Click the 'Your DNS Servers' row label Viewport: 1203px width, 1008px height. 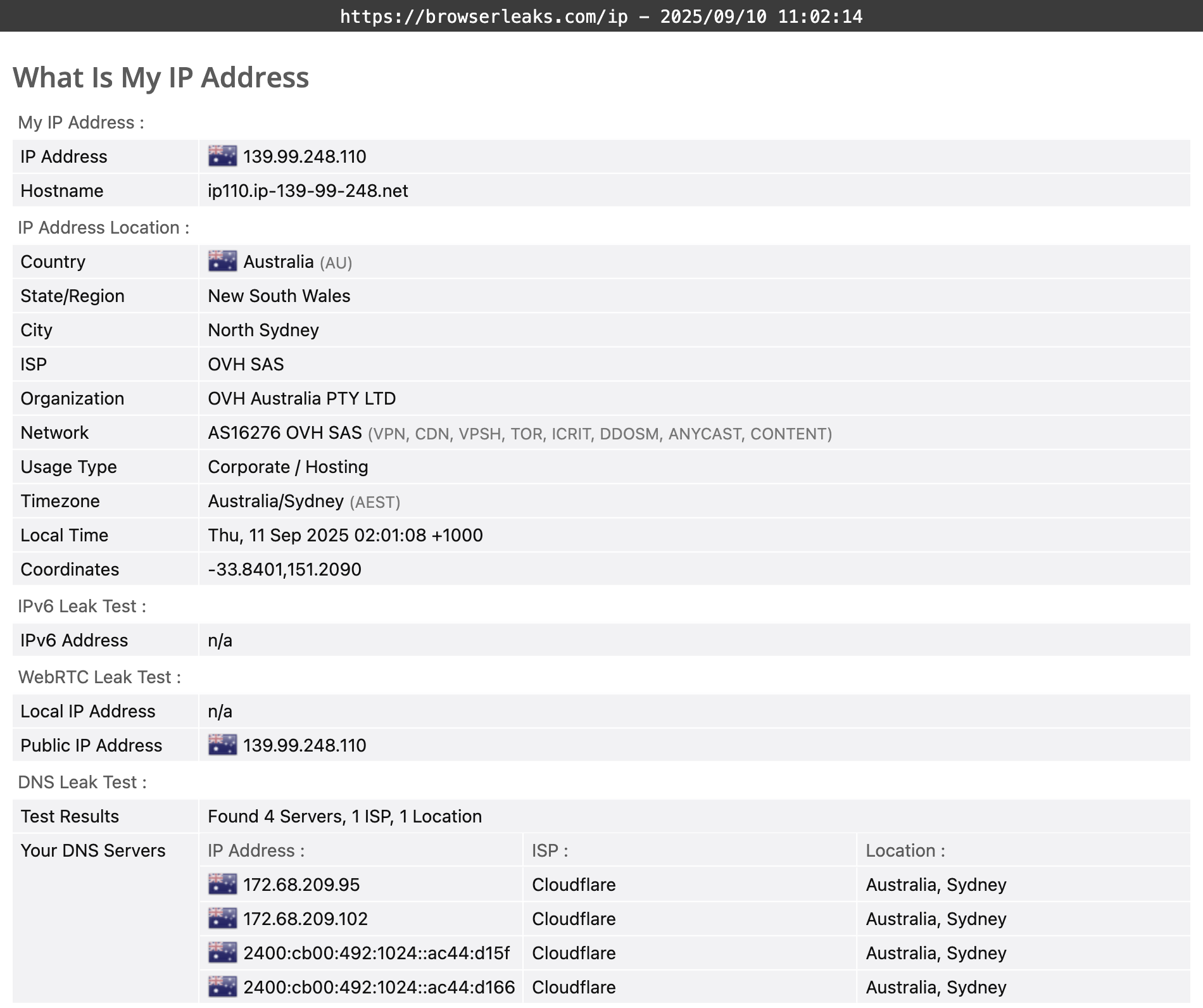tap(93, 850)
